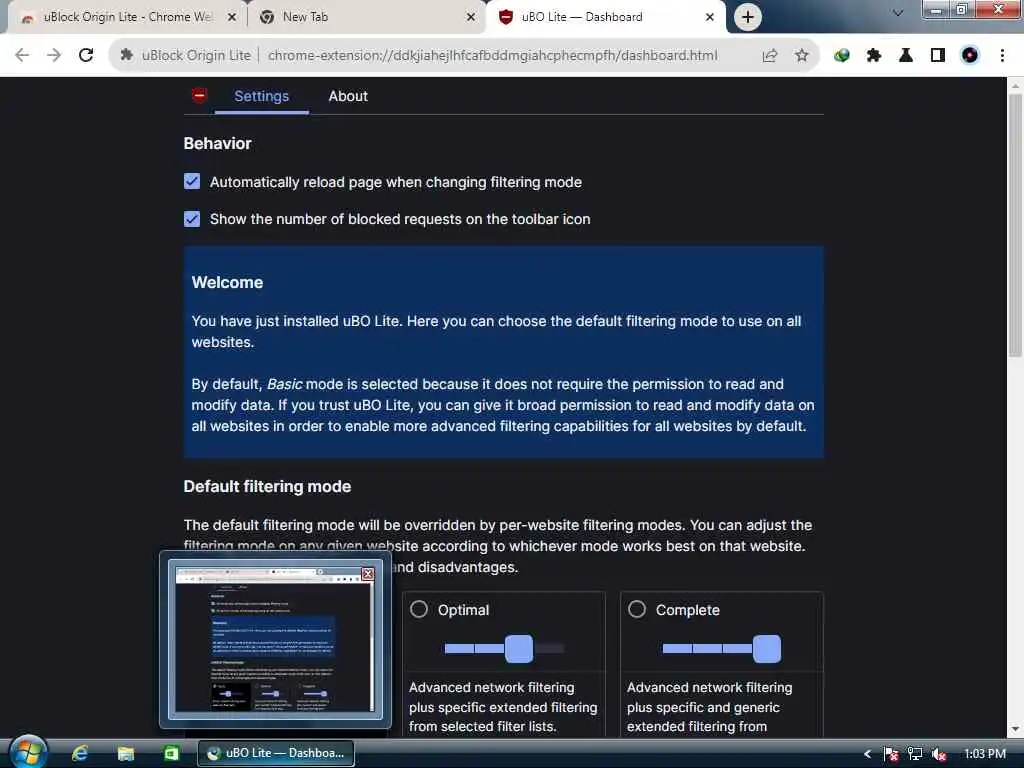
Task: Reload the dashboard page
Action: (86, 56)
